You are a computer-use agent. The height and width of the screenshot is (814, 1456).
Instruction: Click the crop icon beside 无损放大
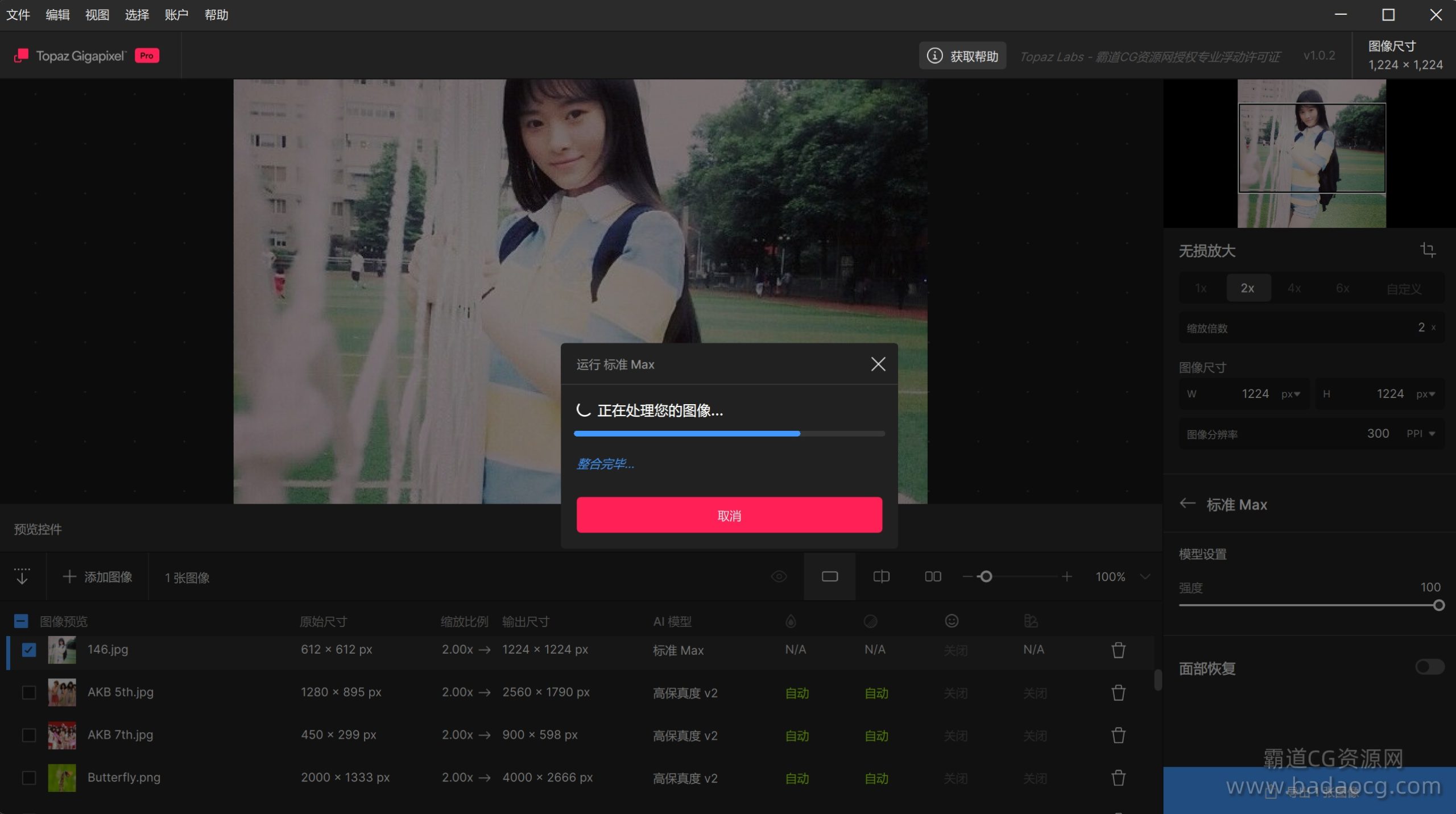1428,250
